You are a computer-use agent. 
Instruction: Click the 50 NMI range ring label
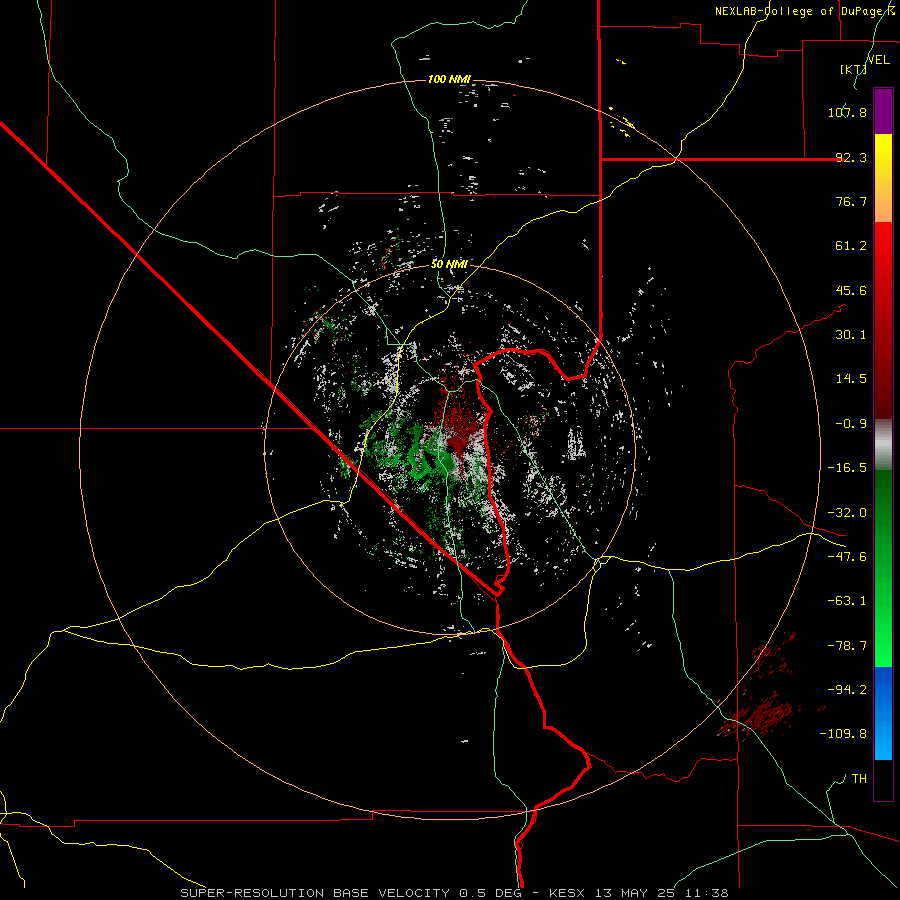click(x=449, y=264)
